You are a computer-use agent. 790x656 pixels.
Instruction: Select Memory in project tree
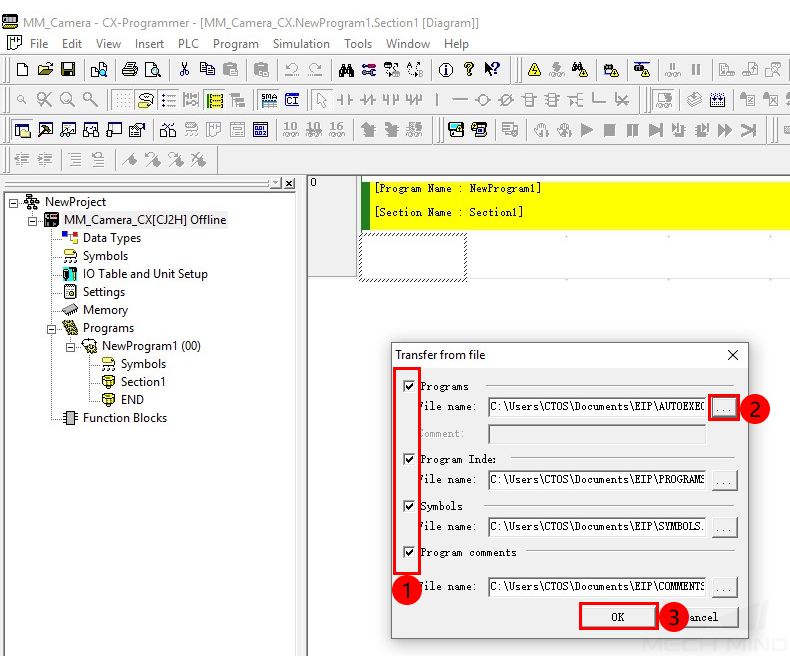pyautogui.click(x=105, y=310)
